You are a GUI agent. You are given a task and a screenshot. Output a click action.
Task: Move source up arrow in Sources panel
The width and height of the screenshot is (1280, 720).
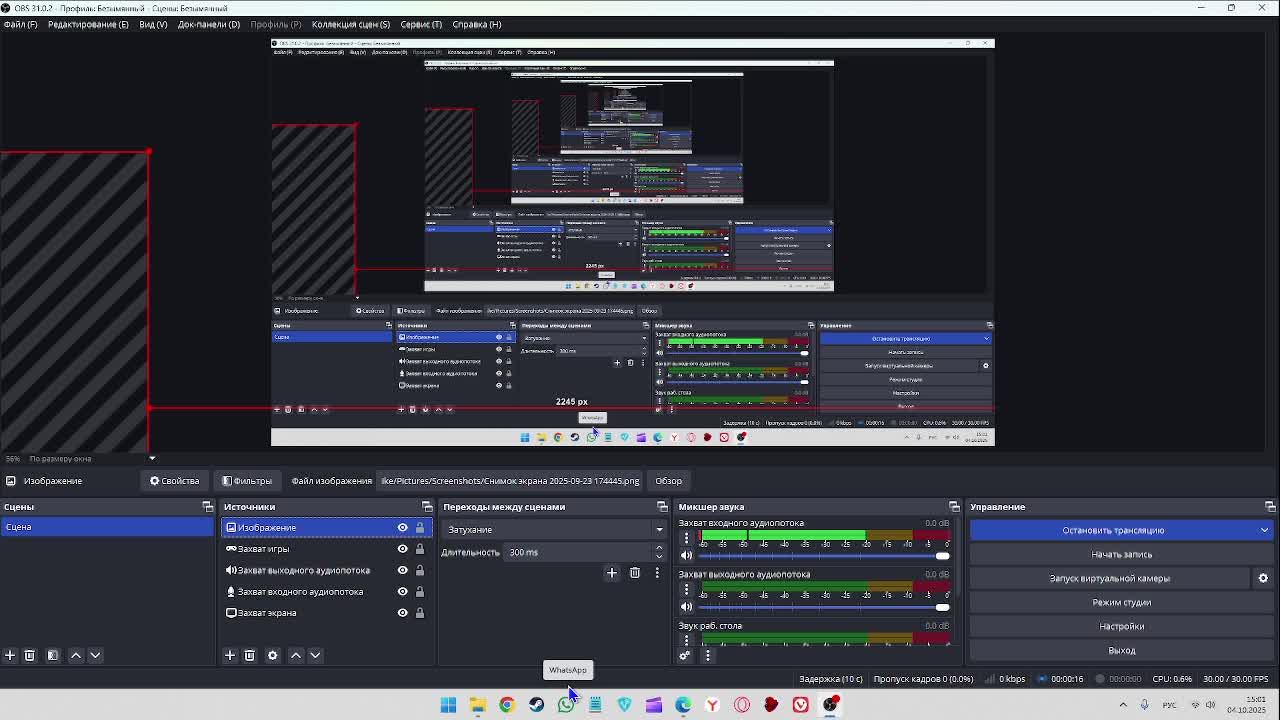pyautogui.click(x=296, y=655)
